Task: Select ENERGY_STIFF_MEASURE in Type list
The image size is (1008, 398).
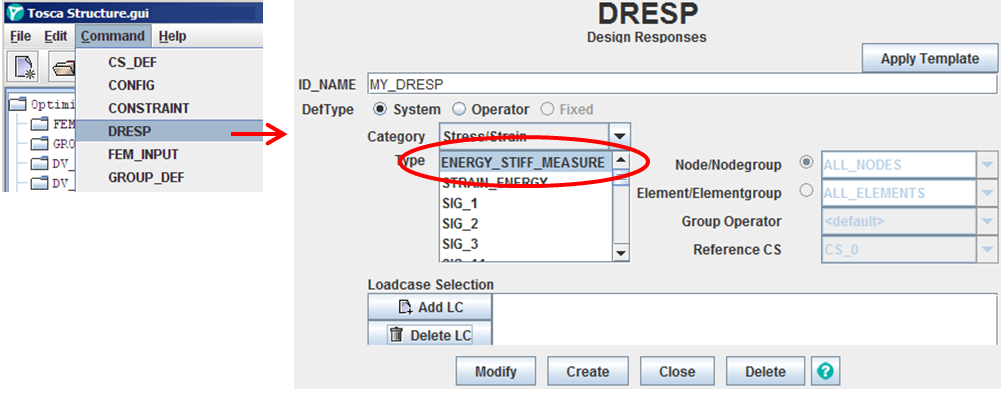Action: [x=526, y=163]
